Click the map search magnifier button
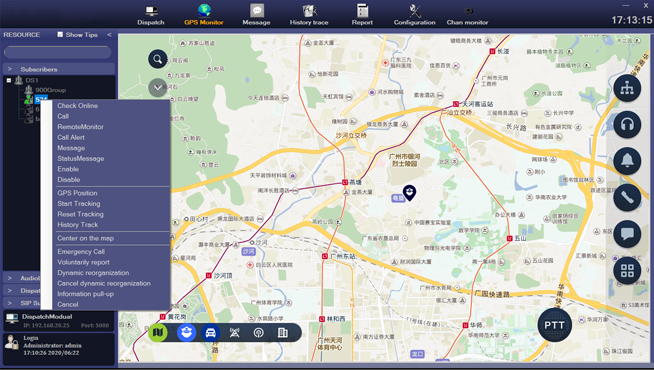This screenshot has height=370, width=654. (x=158, y=59)
